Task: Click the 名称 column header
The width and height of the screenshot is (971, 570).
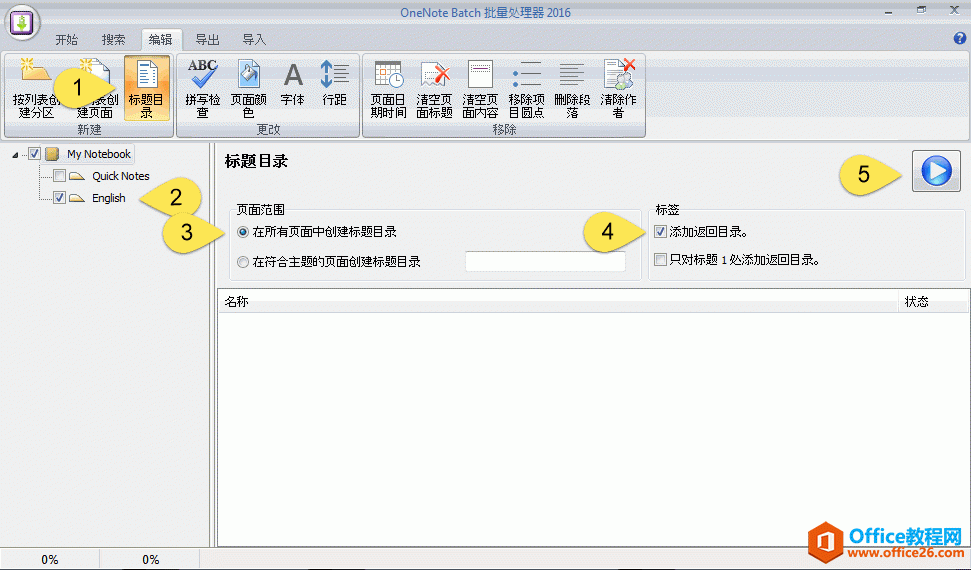Action: coord(558,302)
